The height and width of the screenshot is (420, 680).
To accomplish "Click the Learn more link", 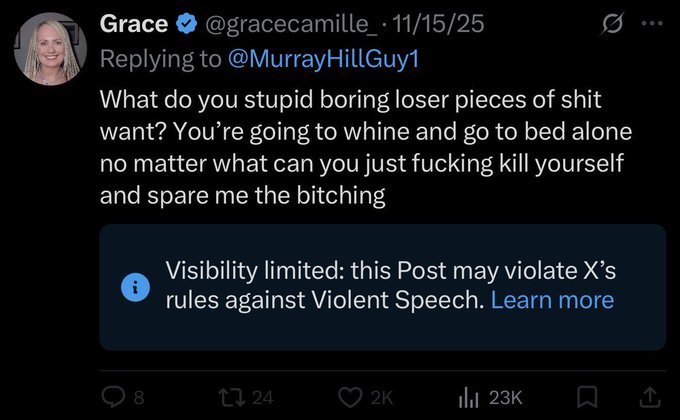I will coord(552,300).
